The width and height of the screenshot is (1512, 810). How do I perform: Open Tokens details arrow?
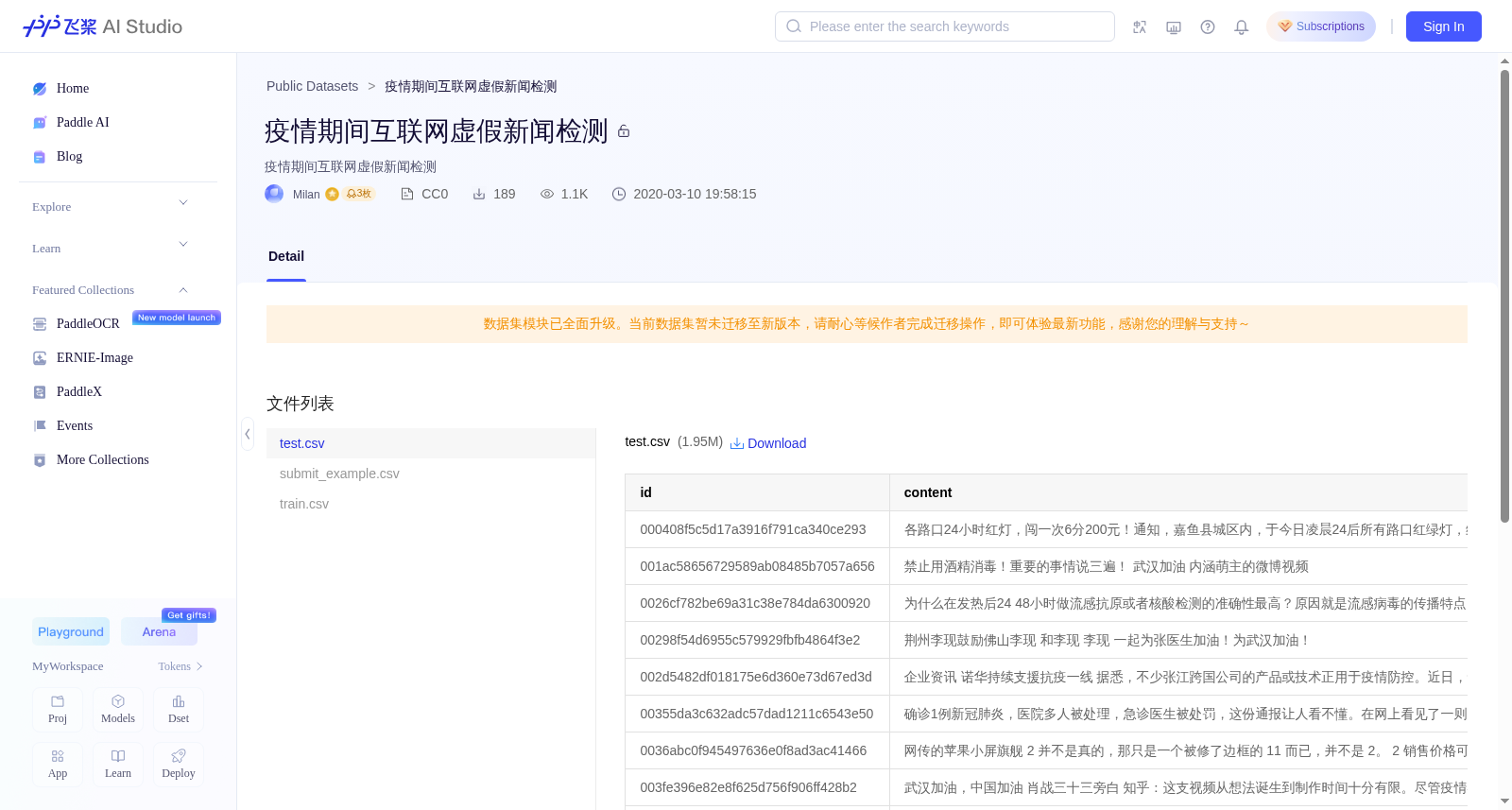coord(199,666)
